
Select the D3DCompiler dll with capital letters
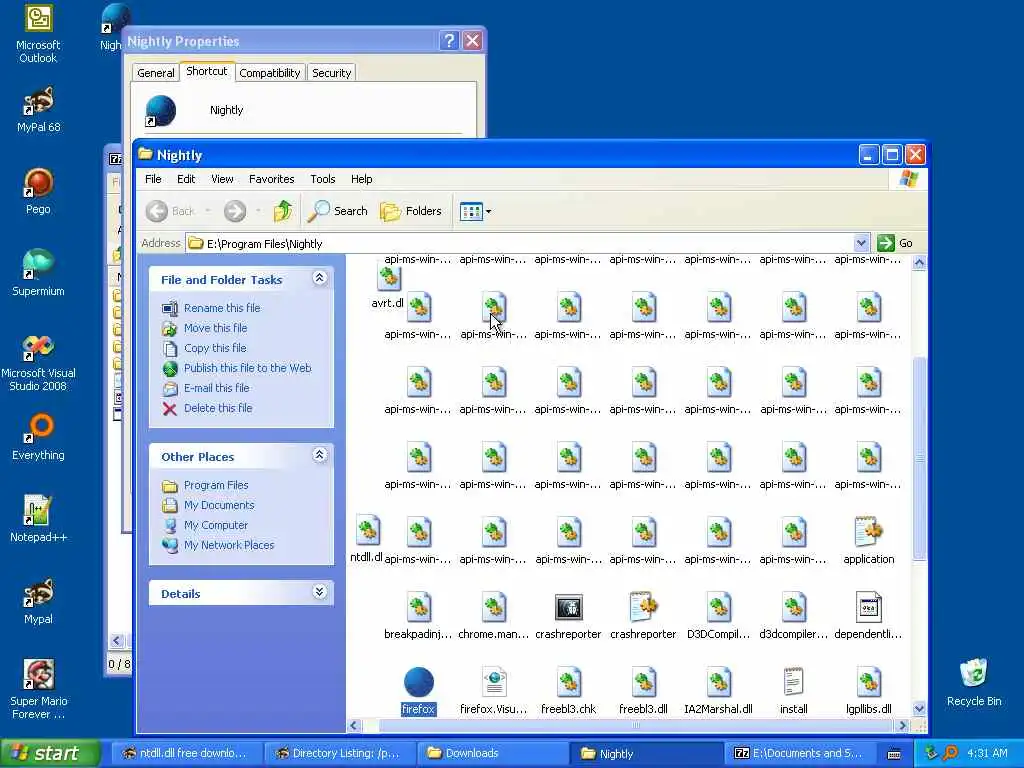coord(718,607)
